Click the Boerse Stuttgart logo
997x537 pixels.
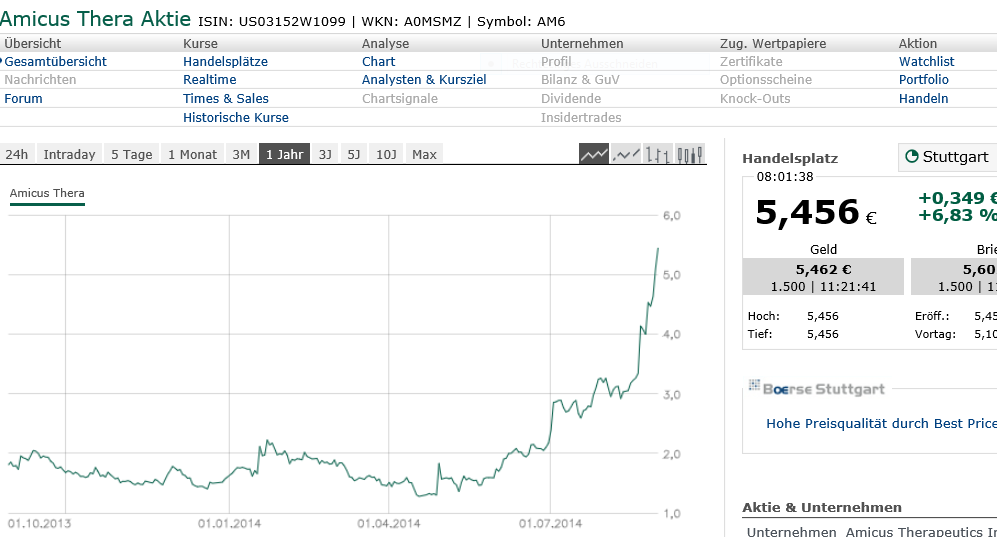pyautogui.click(x=816, y=388)
